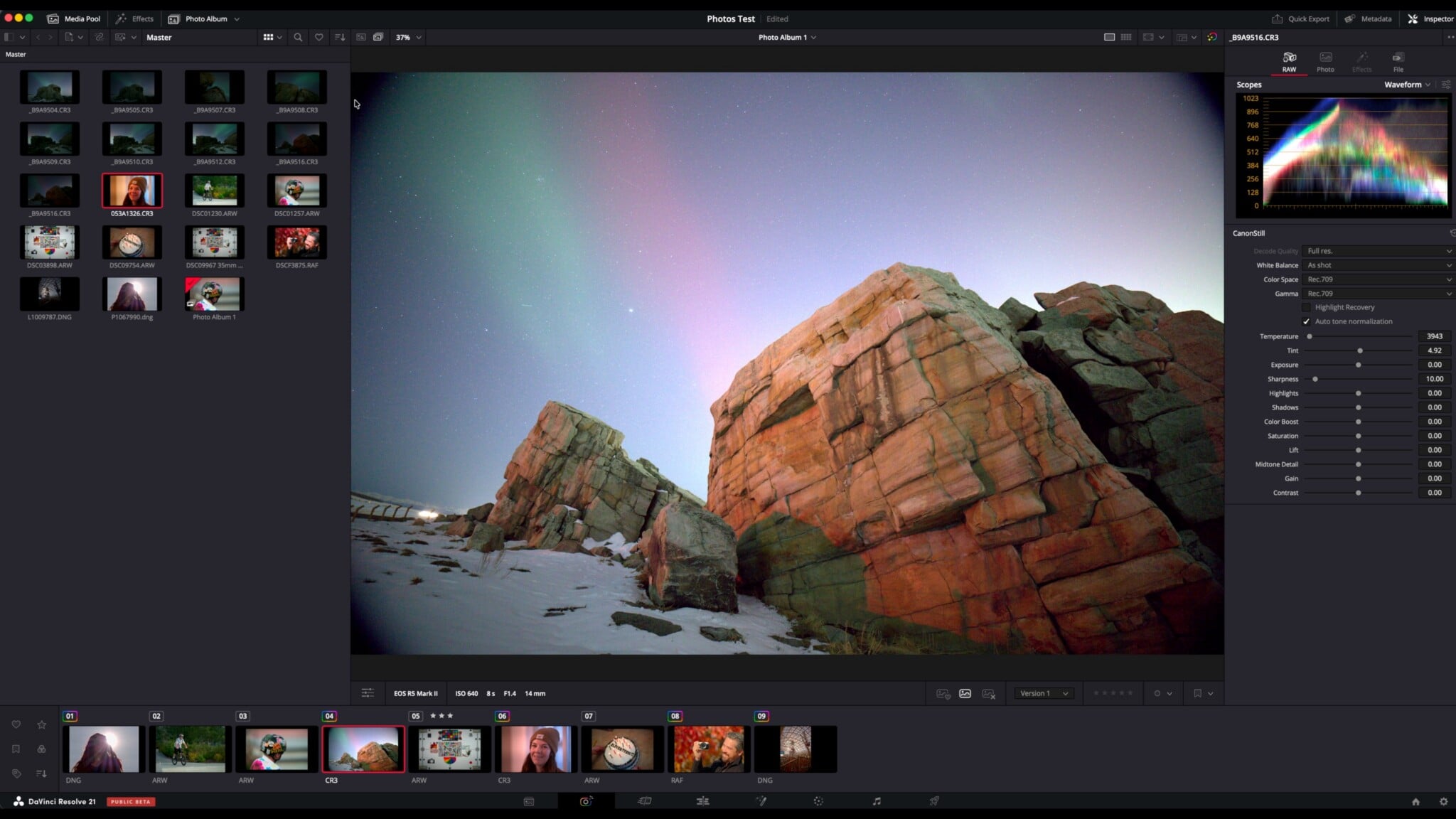Open the Decode Quality dropdown
Screen dimensions: 1456x819
(1378, 251)
